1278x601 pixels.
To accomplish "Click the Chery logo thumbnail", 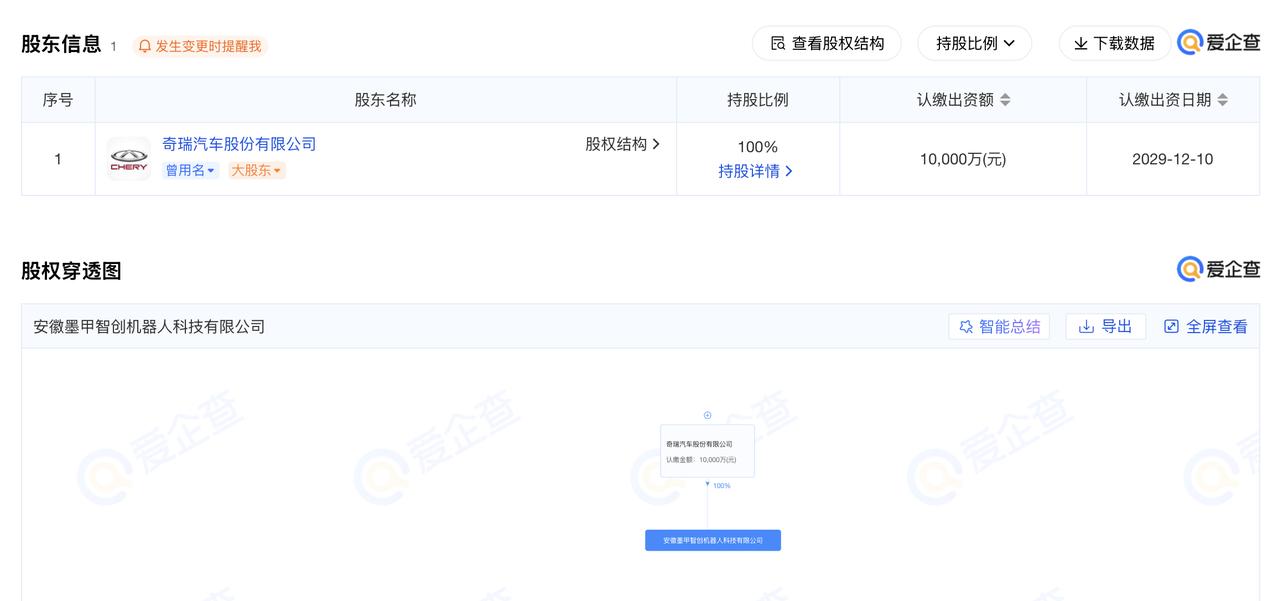I will click(x=128, y=159).
